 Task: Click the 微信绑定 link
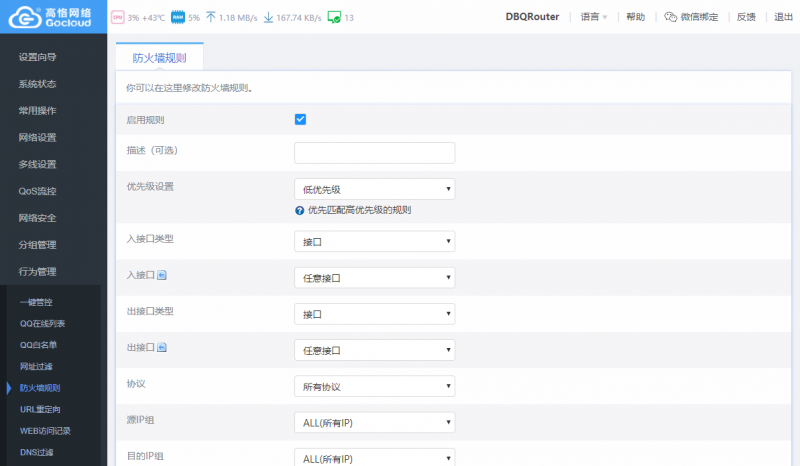click(699, 17)
